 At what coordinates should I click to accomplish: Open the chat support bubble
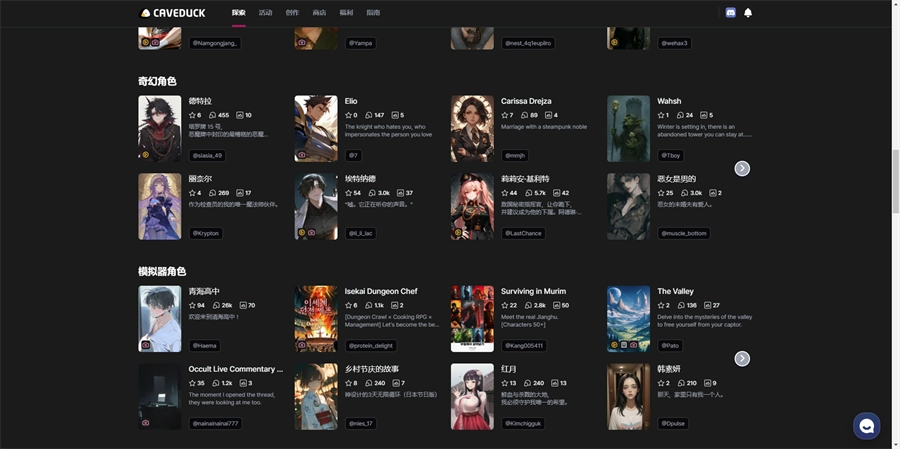pos(866,426)
